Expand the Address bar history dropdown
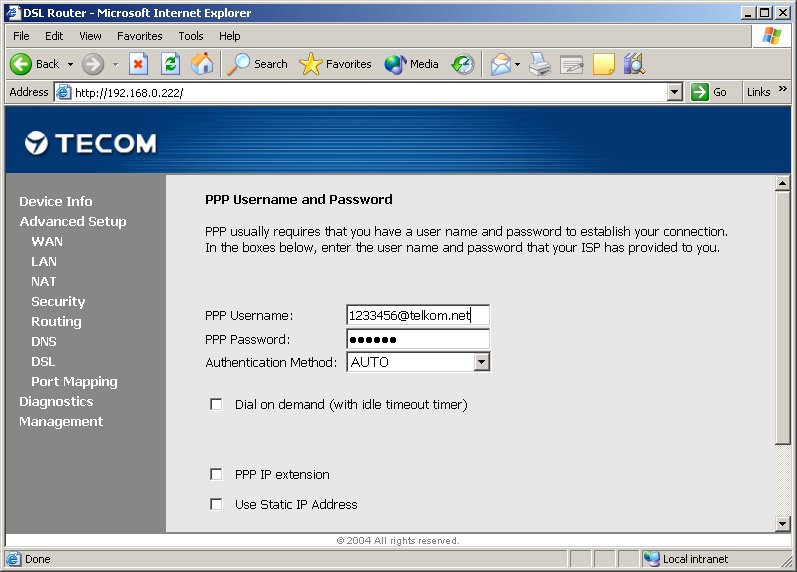 [675, 92]
